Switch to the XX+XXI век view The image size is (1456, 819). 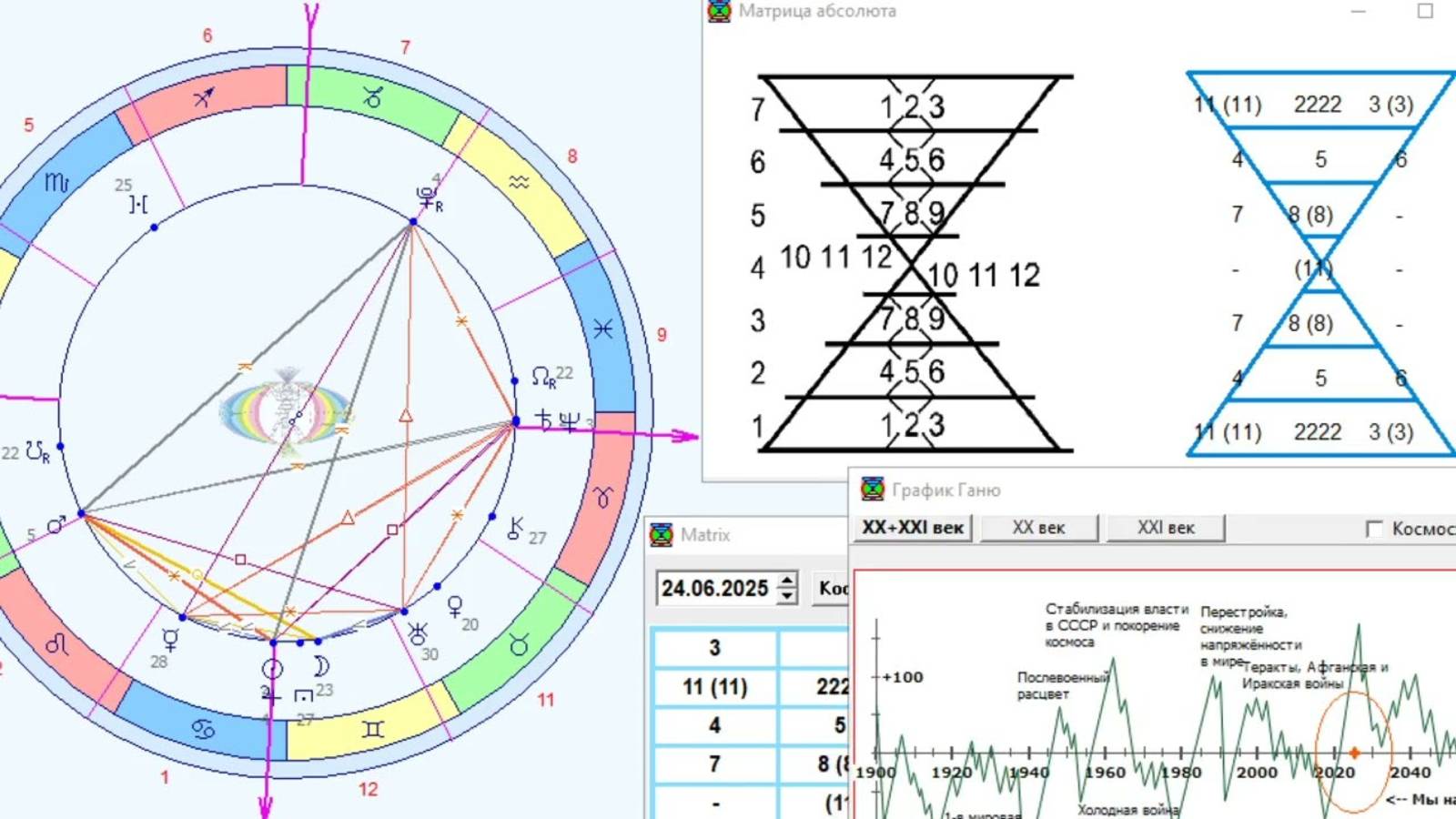click(913, 528)
